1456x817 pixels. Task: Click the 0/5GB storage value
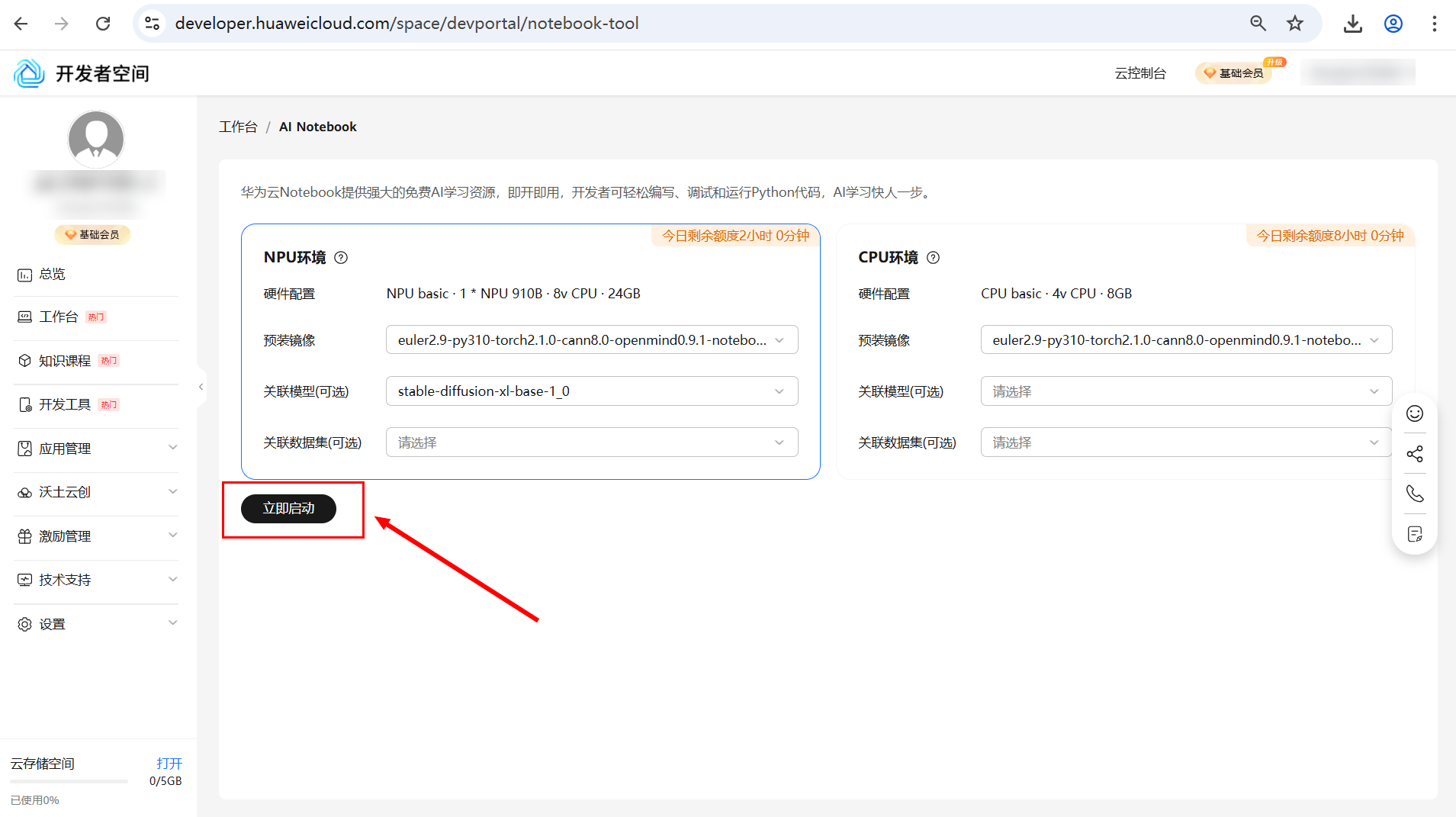(x=166, y=781)
